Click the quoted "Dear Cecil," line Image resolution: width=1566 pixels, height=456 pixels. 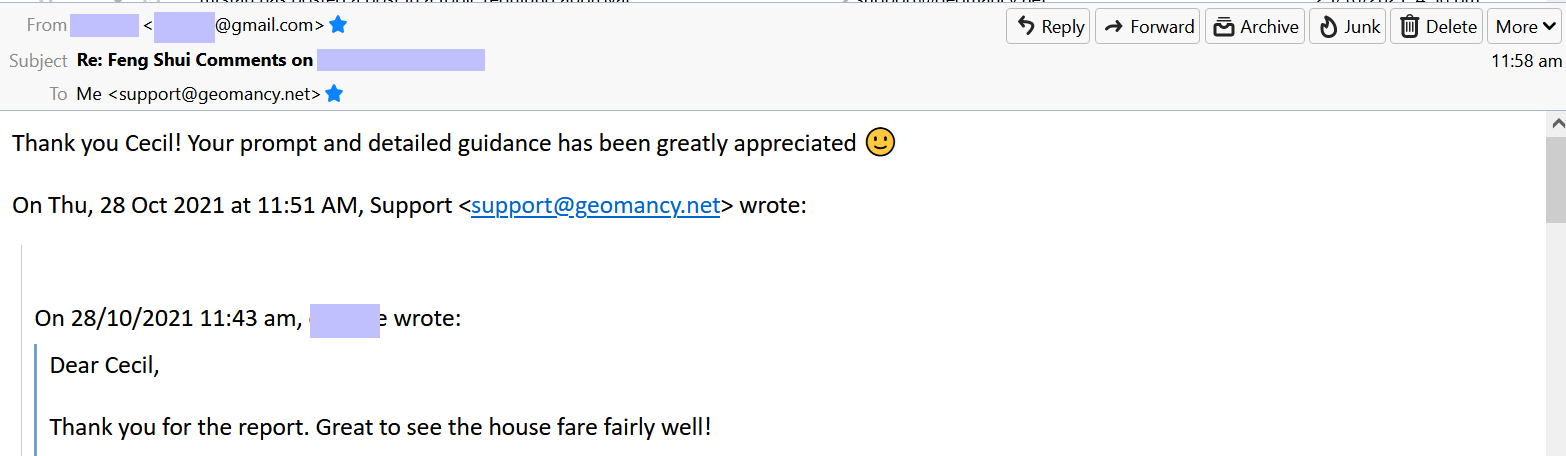click(105, 366)
